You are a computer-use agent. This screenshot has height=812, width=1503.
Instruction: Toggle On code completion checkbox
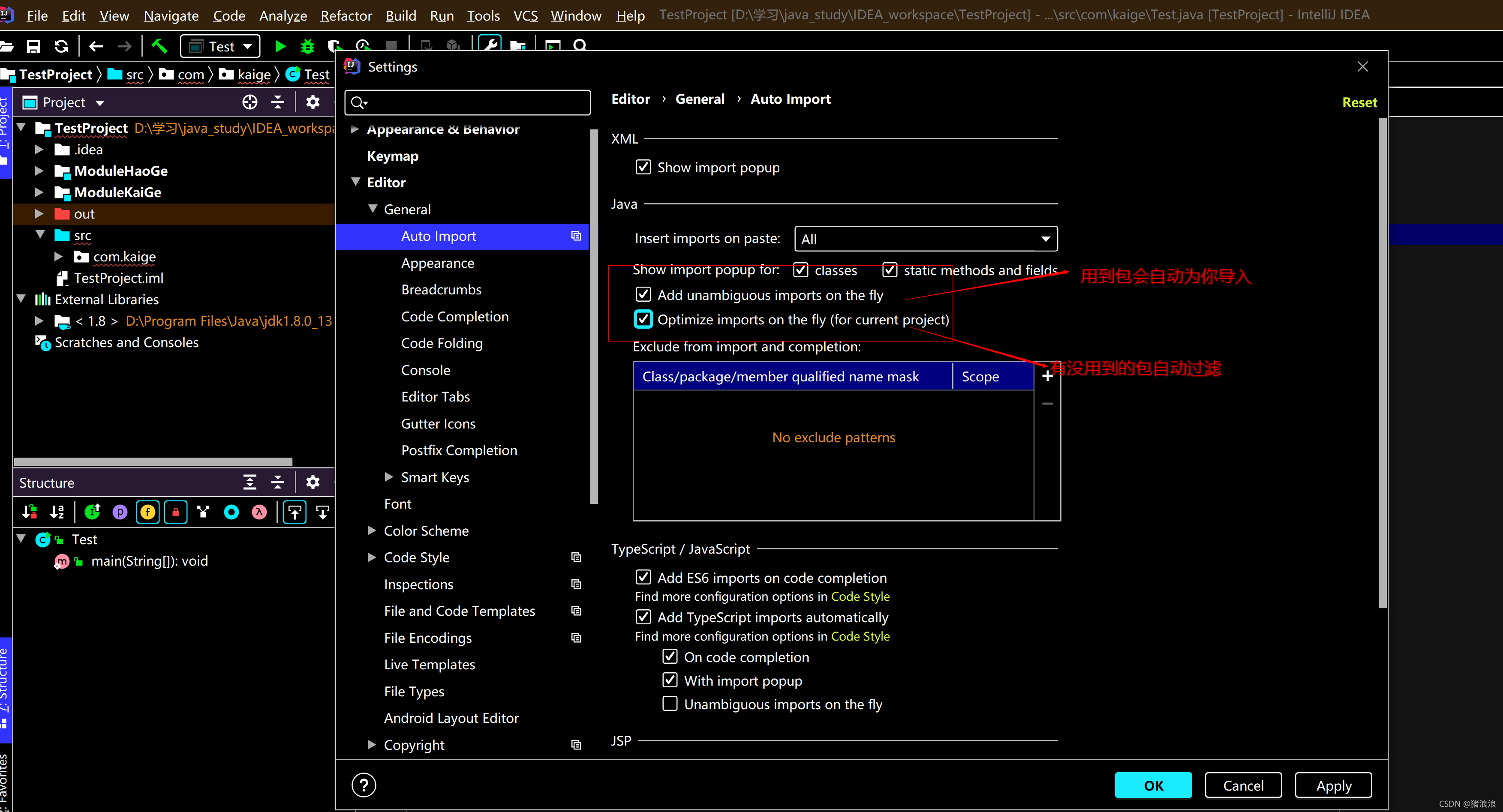click(x=670, y=657)
